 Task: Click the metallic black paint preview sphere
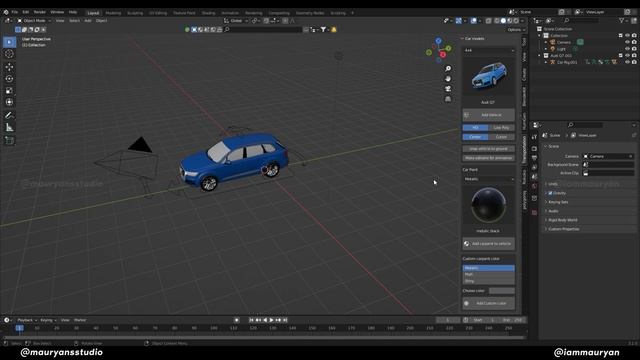[489, 205]
